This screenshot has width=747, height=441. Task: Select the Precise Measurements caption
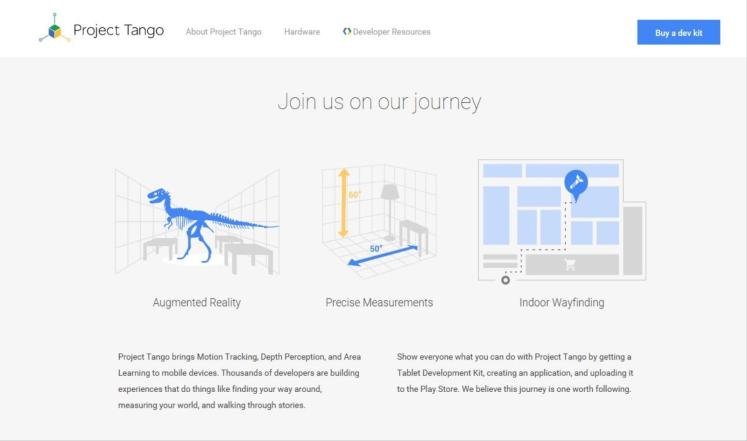379,302
